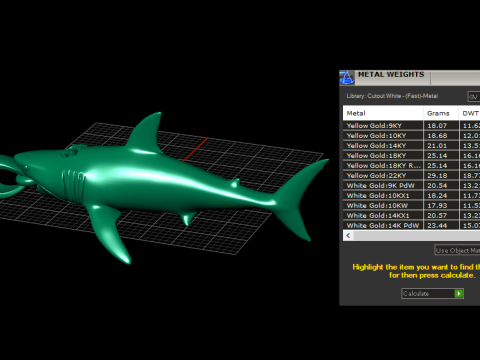Select the Yellow Gold:18KY R... row
Image resolution: width=480 pixels, height=360 pixels.
(411, 166)
